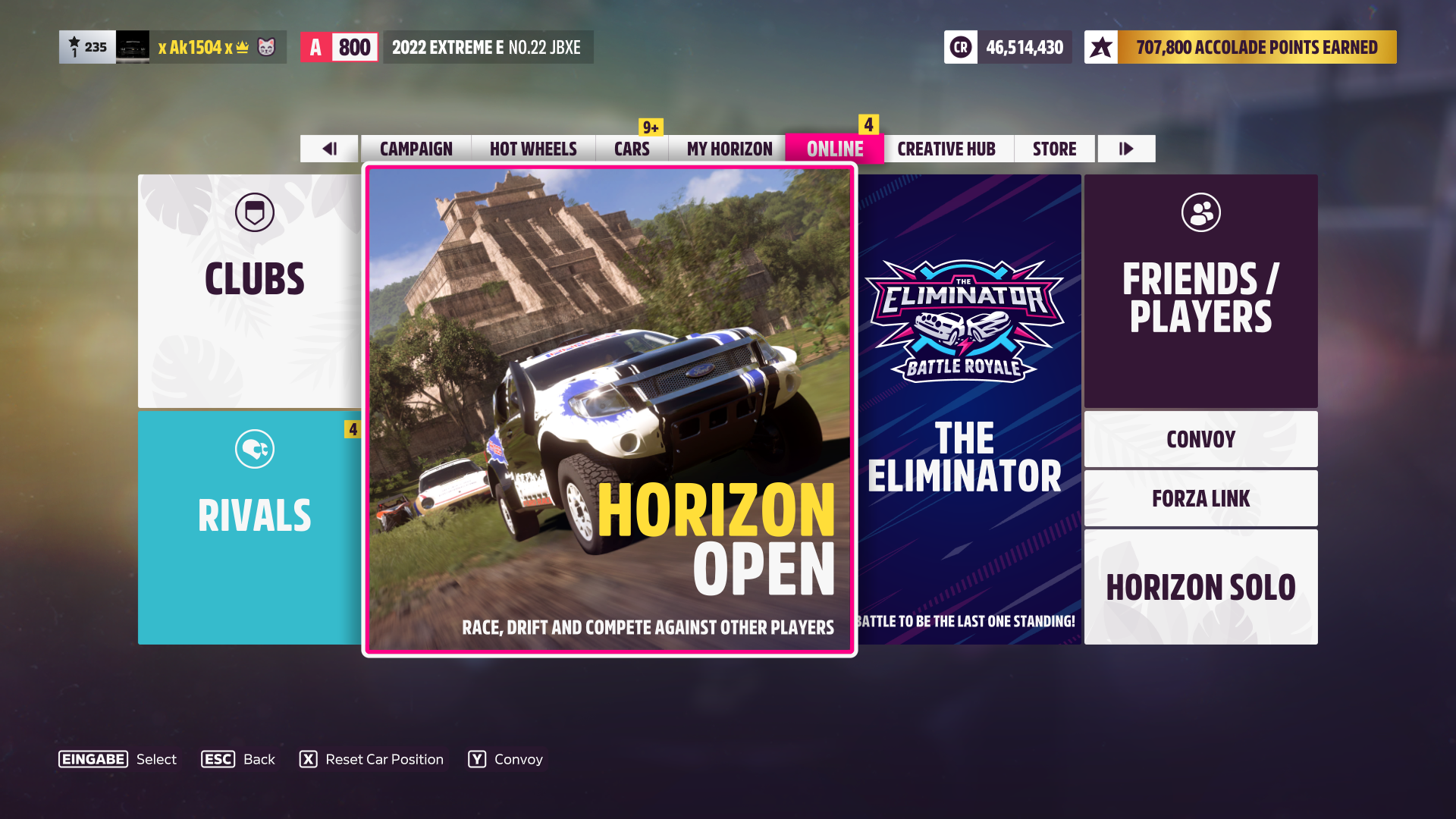
Task: Go to previous tab with left arrow
Action: coord(329,149)
